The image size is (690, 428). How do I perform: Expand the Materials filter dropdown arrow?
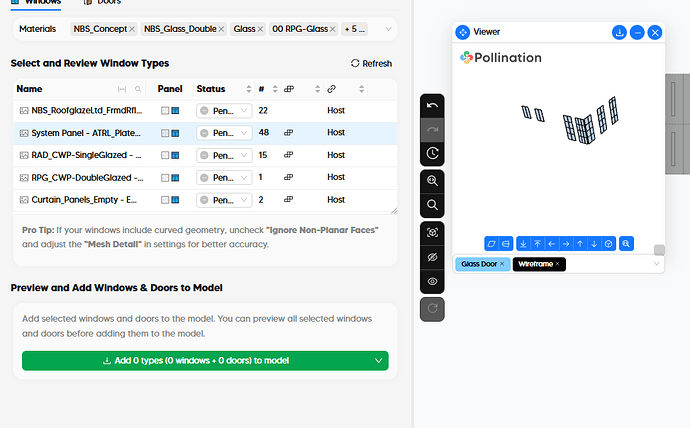[388, 29]
